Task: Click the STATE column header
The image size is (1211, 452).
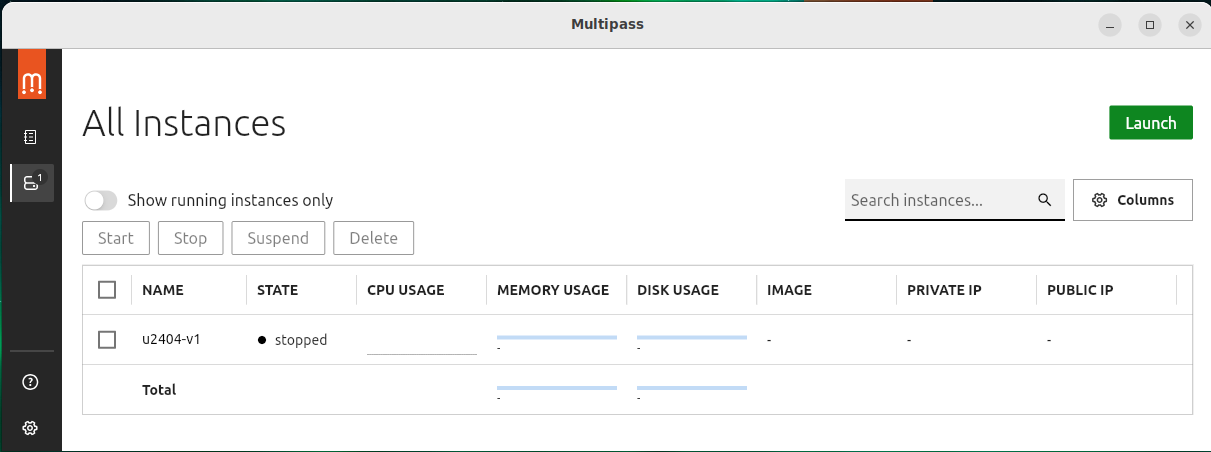Action: coord(277,290)
